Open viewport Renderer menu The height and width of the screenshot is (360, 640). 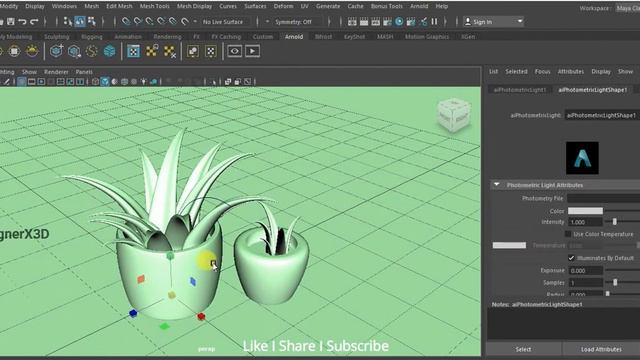tap(56, 72)
